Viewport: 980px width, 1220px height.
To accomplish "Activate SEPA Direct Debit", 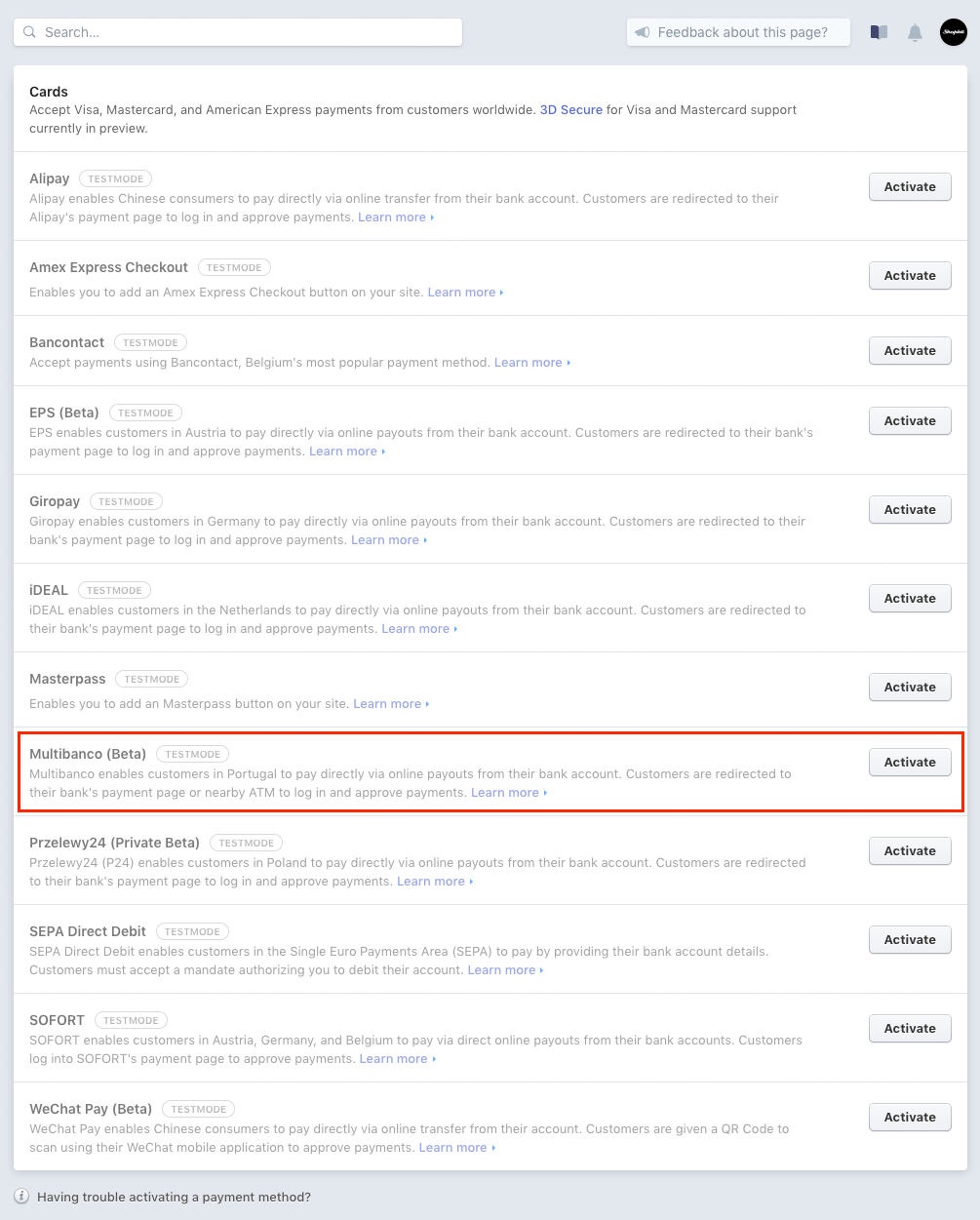I will coord(909,939).
